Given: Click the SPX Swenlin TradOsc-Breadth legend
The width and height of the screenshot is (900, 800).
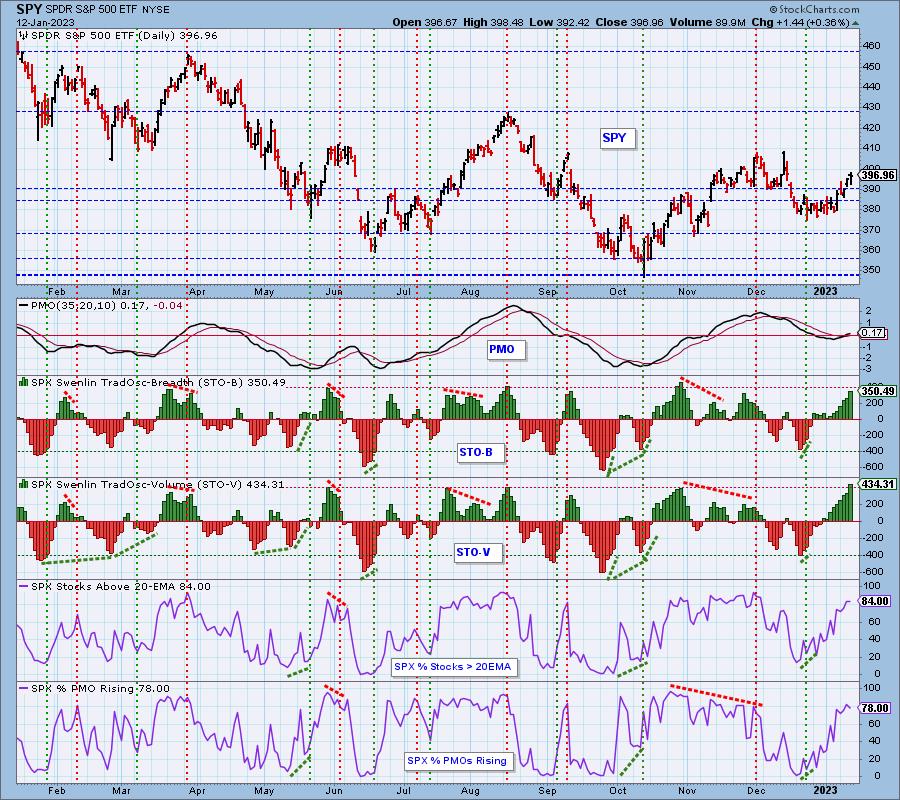Looking at the screenshot, I should 158,382.
